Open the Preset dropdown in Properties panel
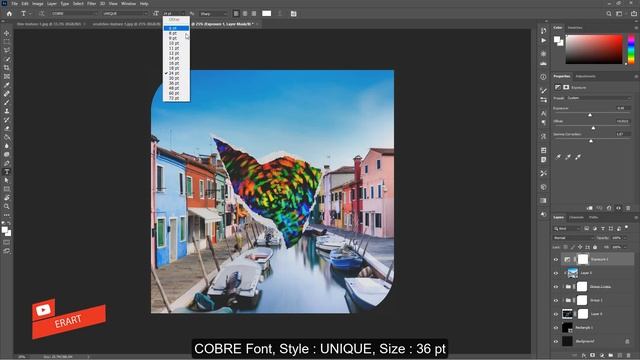 click(x=598, y=98)
